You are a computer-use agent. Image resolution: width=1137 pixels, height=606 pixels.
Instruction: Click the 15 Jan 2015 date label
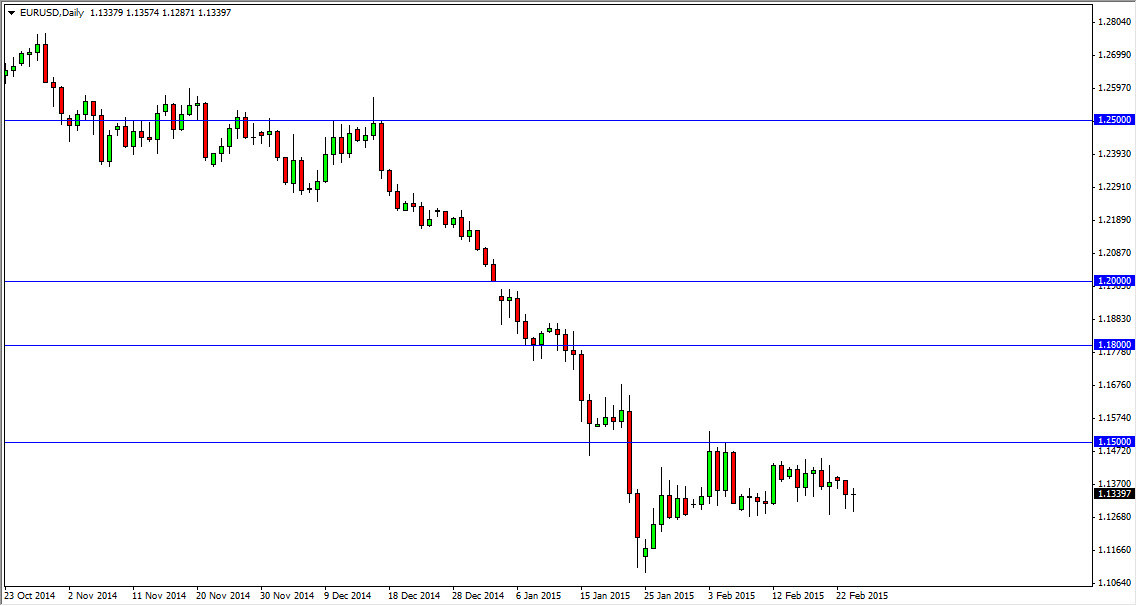pyautogui.click(x=606, y=596)
